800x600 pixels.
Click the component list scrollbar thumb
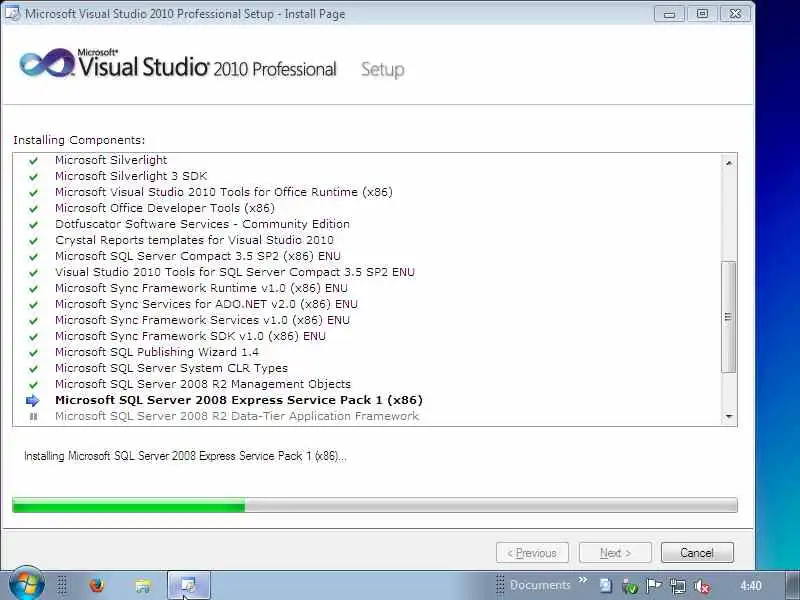(x=729, y=317)
